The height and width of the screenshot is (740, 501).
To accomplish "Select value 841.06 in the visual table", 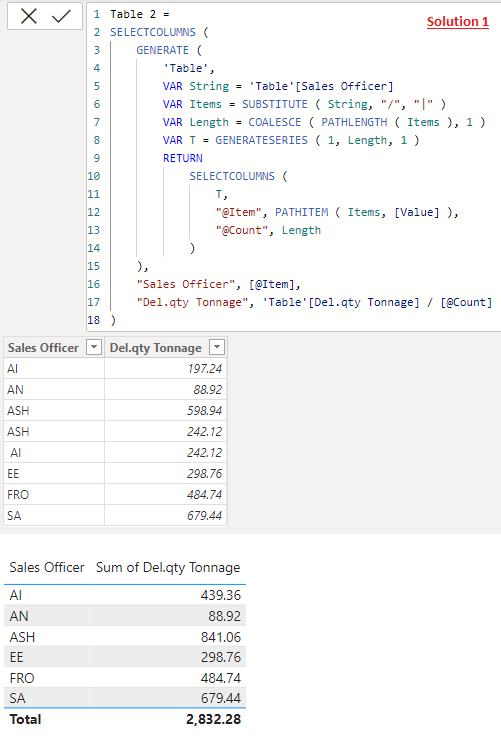I will 221,637.
